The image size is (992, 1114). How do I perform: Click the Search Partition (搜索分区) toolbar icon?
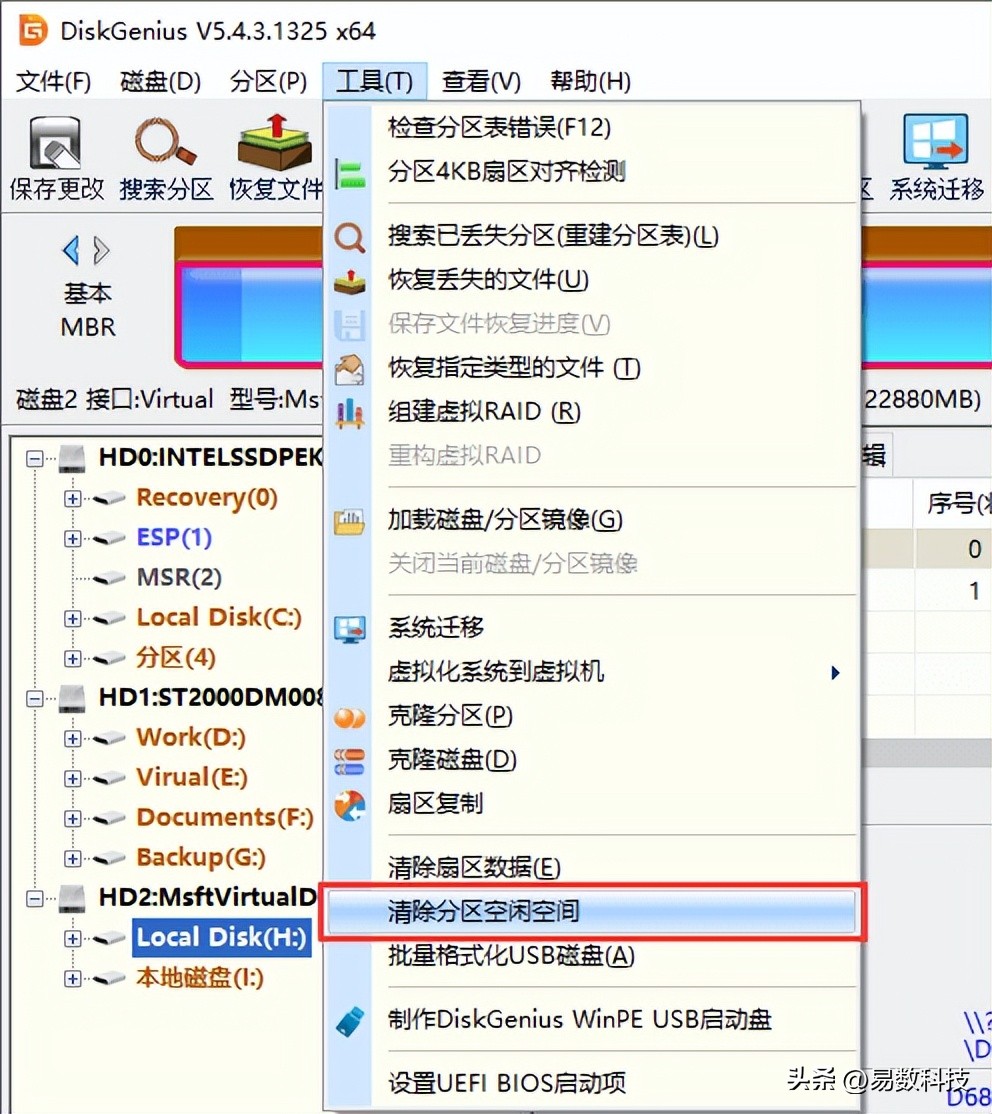(x=165, y=143)
